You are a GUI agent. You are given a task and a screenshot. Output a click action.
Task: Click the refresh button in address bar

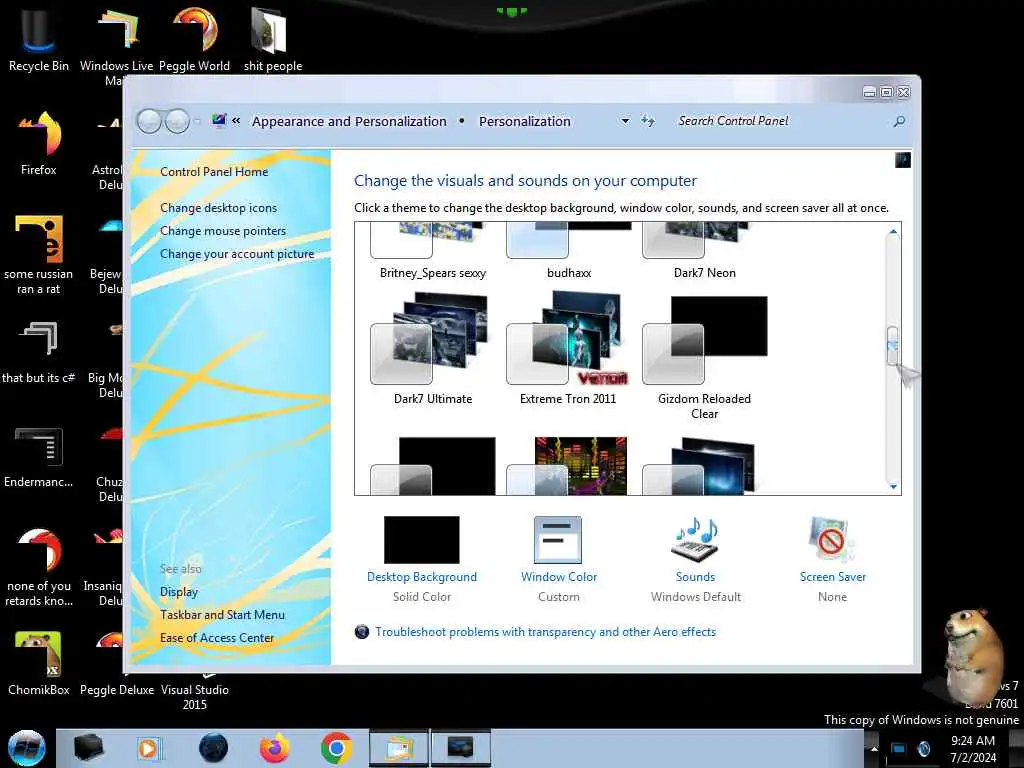(647, 121)
